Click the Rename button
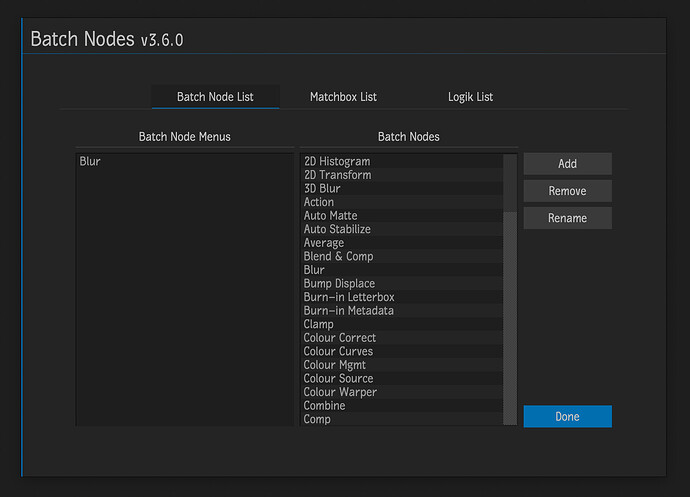Image resolution: width=690 pixels, height=497 pixels. 567,218
